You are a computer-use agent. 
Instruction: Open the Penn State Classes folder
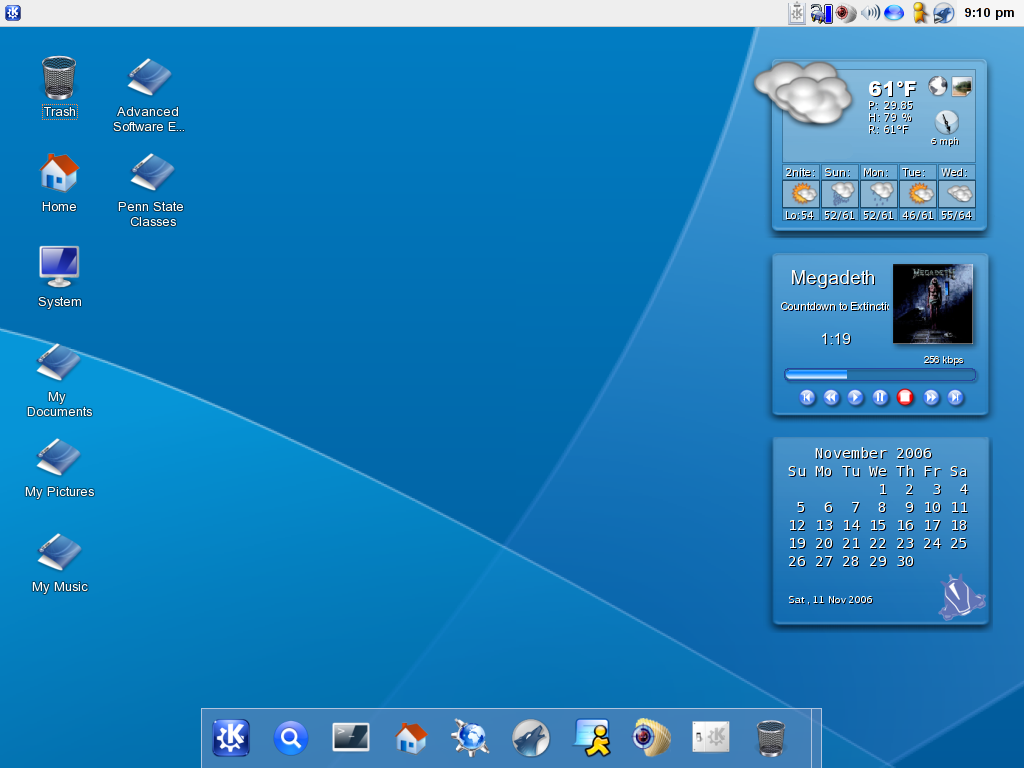point(151,191)
